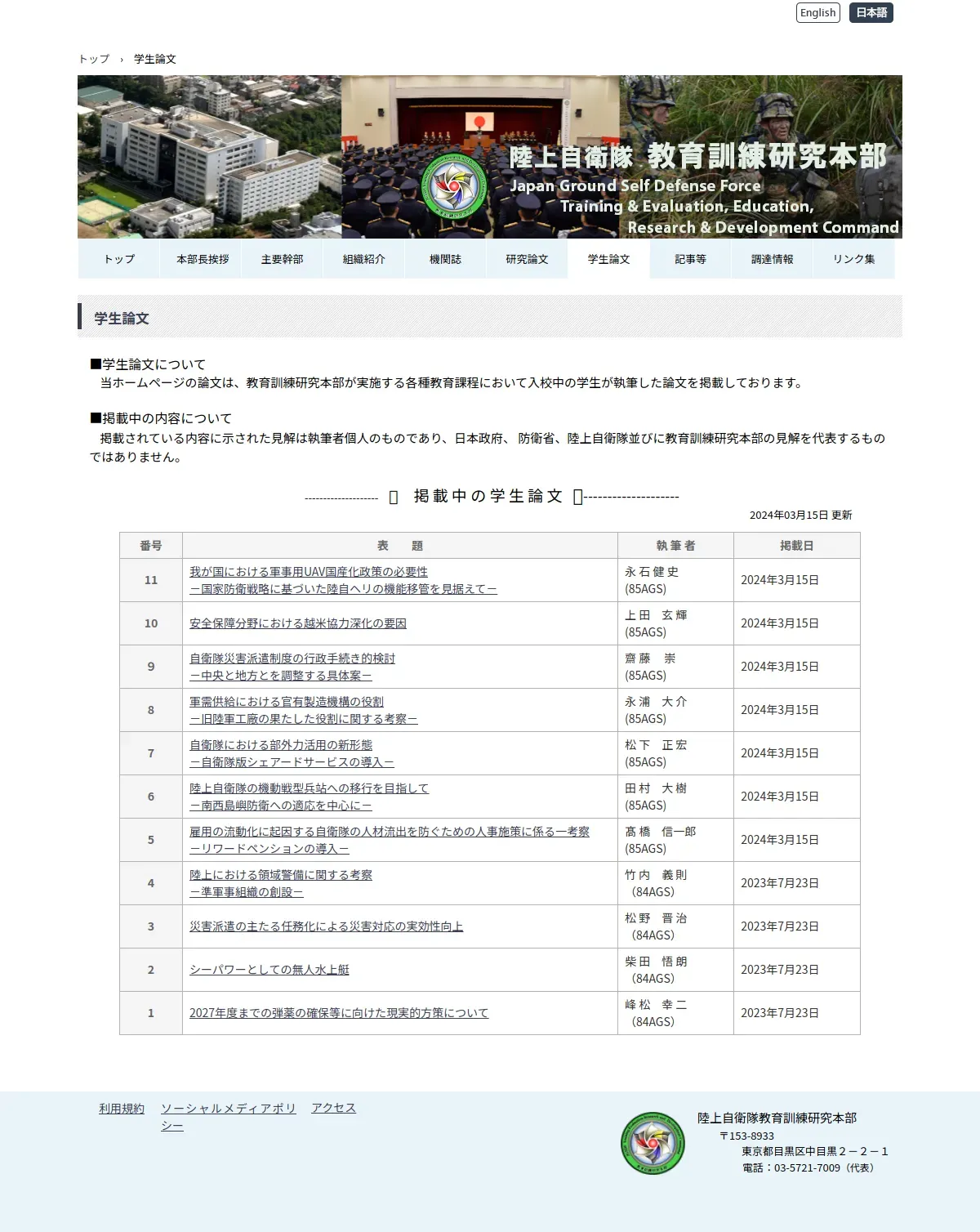Click author cell 永浦 大介
The image size is (980, 1232).
[x=675, y=710]
